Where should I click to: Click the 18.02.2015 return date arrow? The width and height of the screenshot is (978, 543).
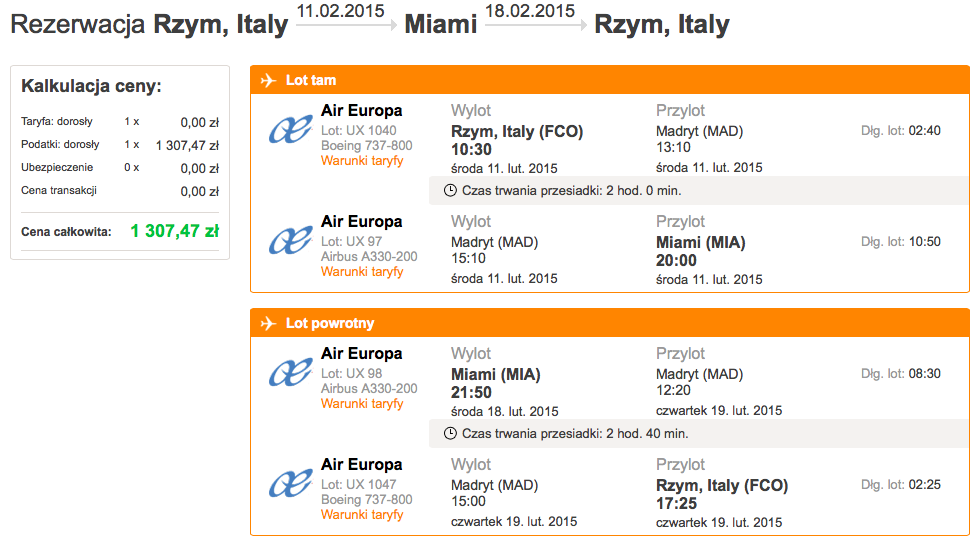(x=536, y=25)
